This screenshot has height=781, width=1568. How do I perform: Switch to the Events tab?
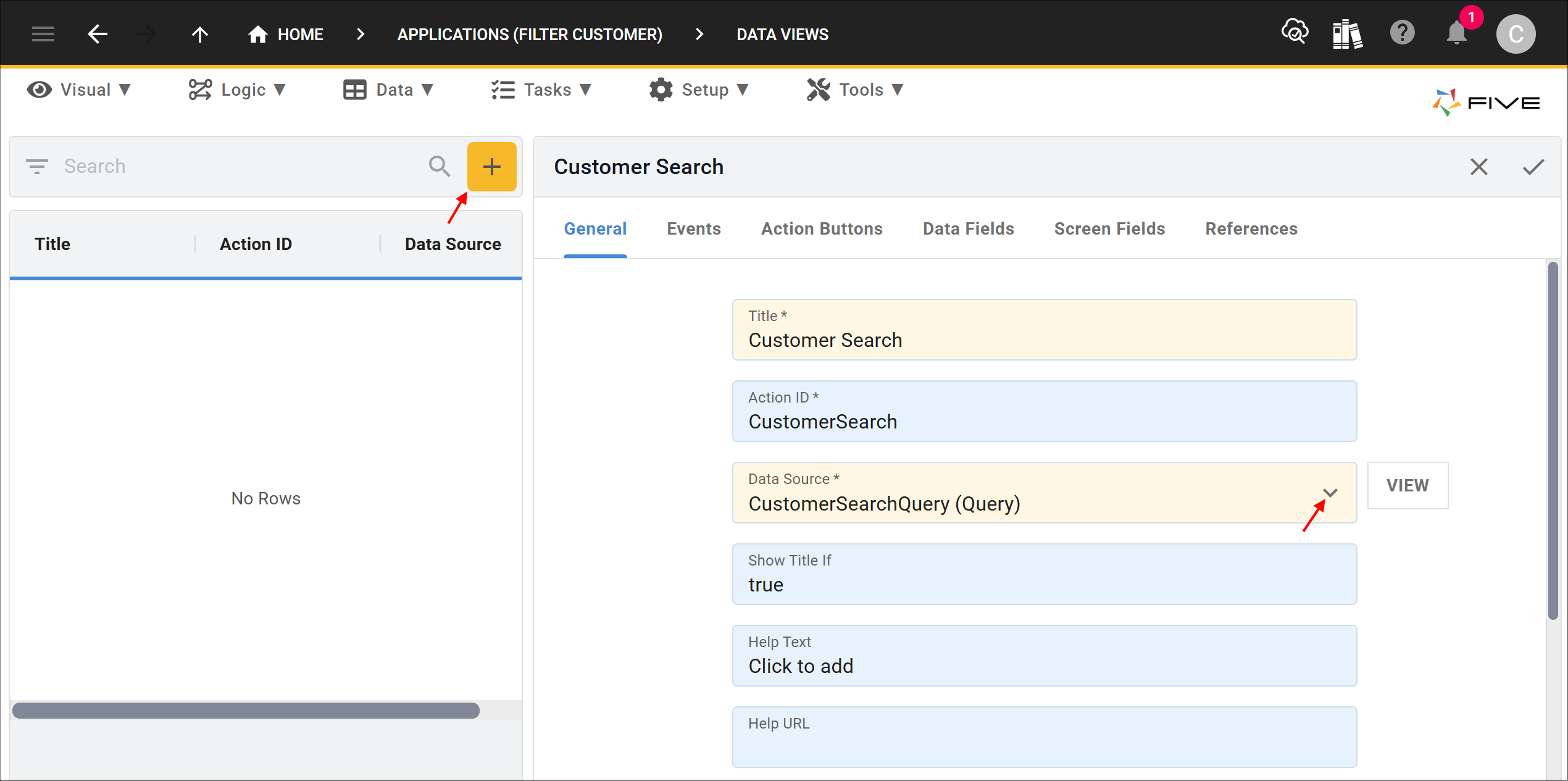coord(694,228)
